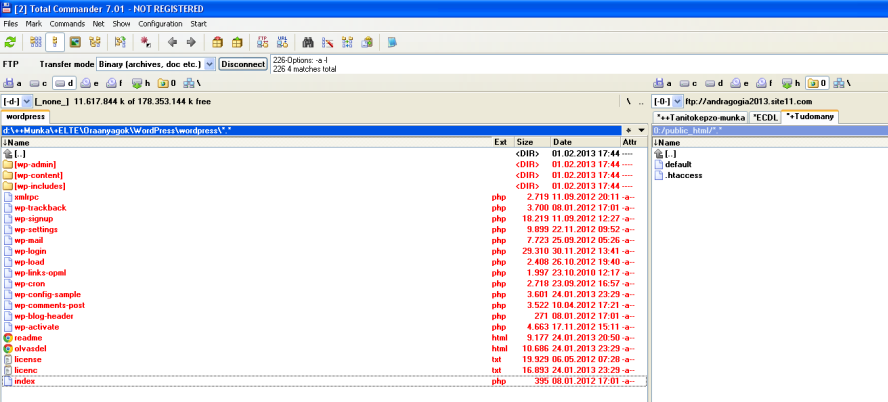888x402 pixels.
Task: Click the copy names to clipboard icon
Action: pos(368,42)
